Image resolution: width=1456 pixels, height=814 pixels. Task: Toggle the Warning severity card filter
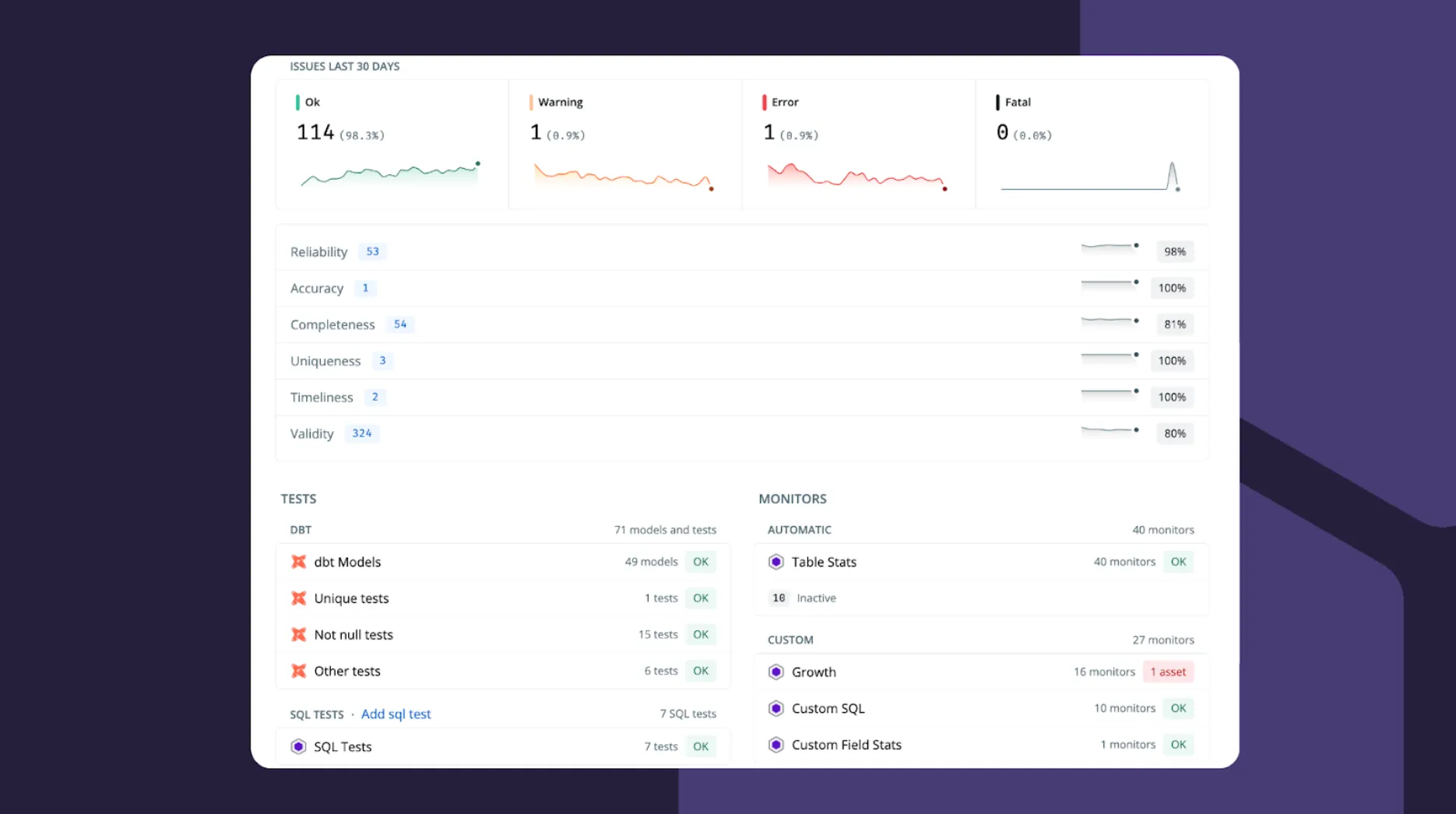click(624, 142)
